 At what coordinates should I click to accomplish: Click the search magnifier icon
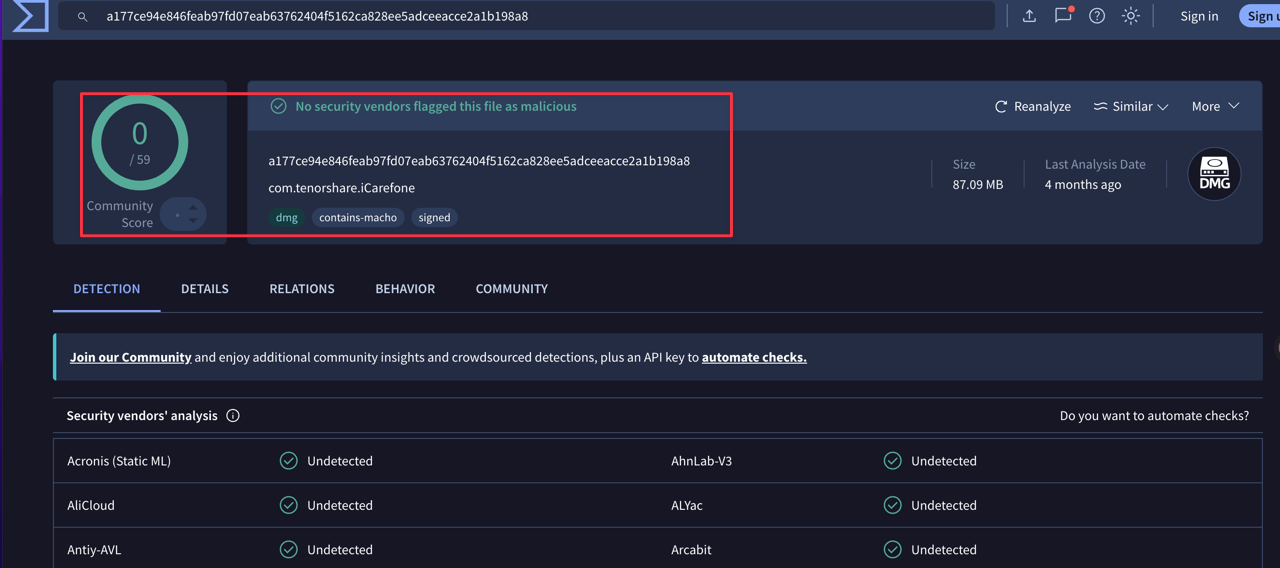click(83, 17)
